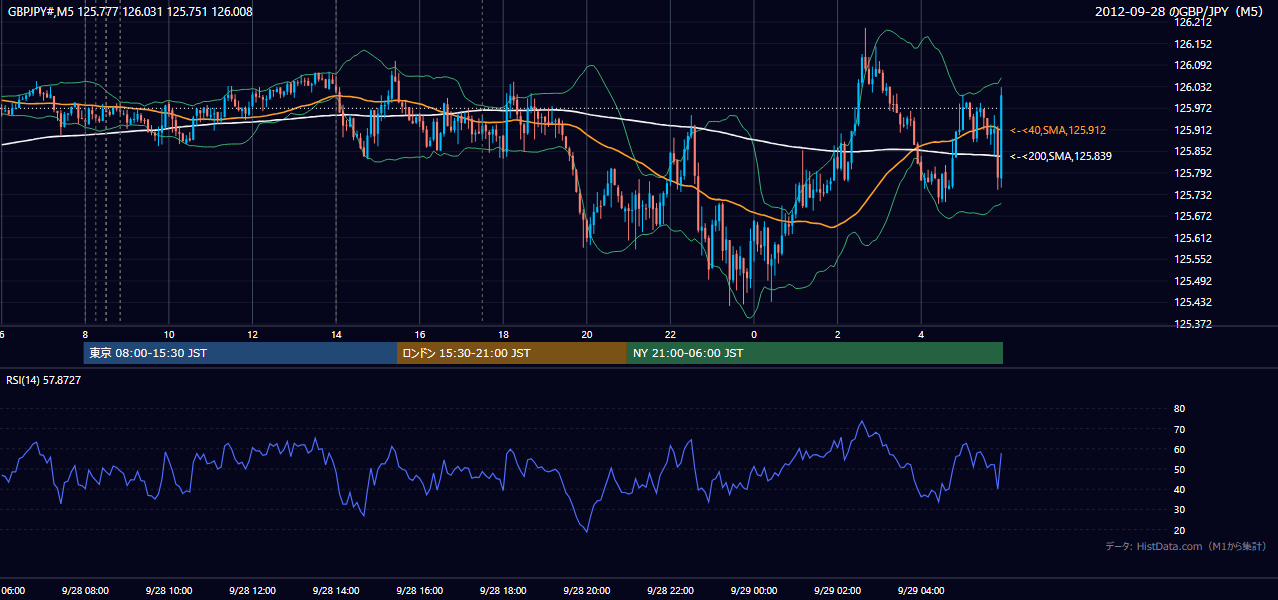Click price level 125.612 on the axis
Image resolution: width=1278 pixels, height=600 pixels.
click(1193, 238)
